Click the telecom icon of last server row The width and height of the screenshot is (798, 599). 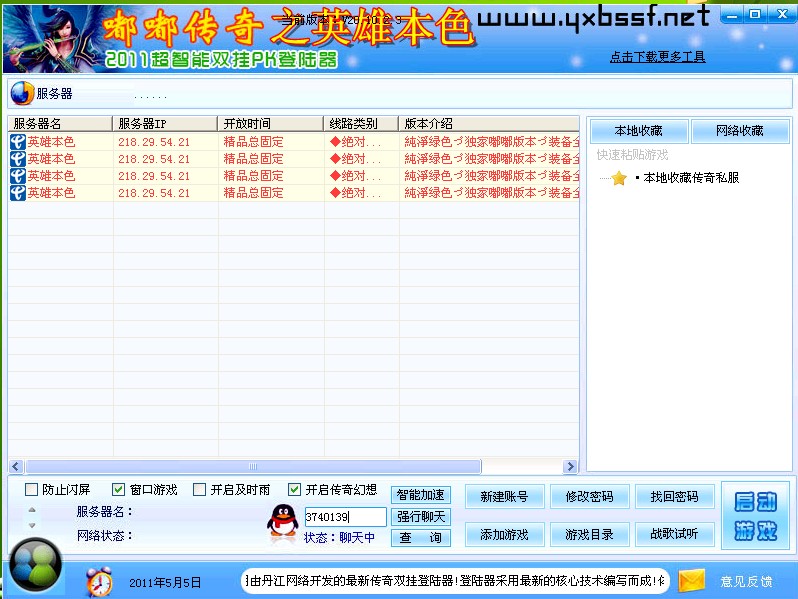click(18, 193)
